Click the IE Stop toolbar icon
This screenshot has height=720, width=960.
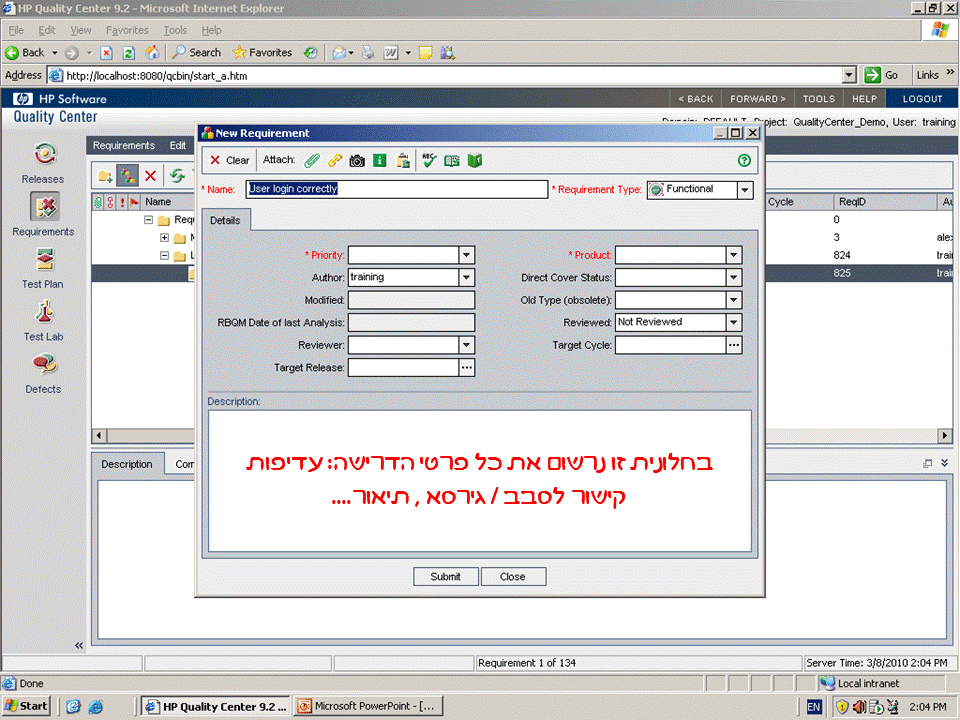click(107, 53)
